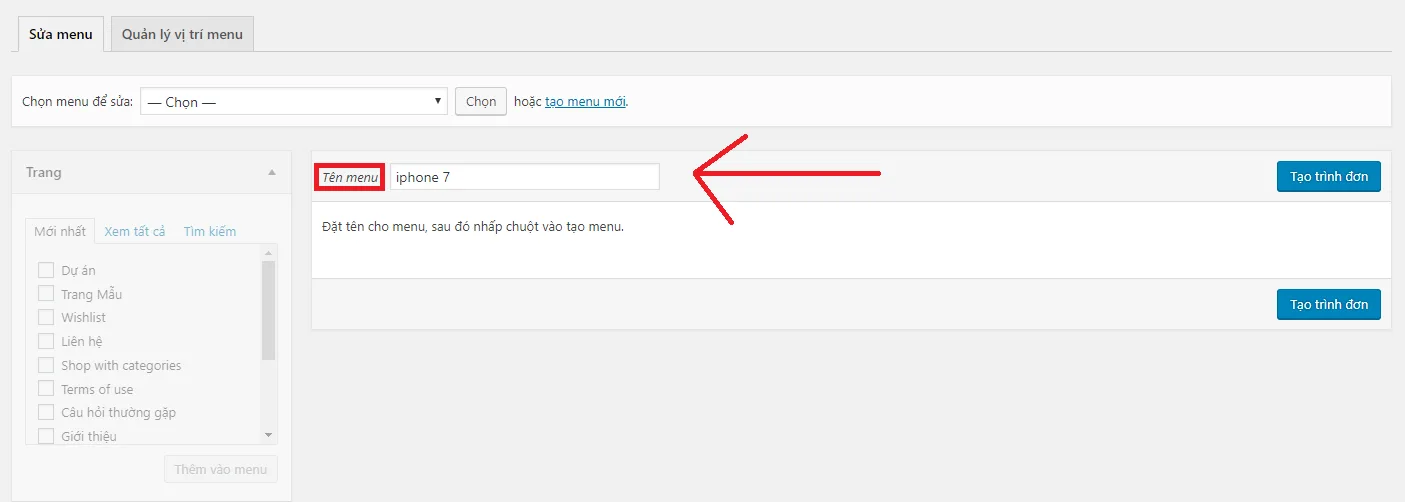
Task: Select the Terms of use checkbox
Action: point(45,388)
